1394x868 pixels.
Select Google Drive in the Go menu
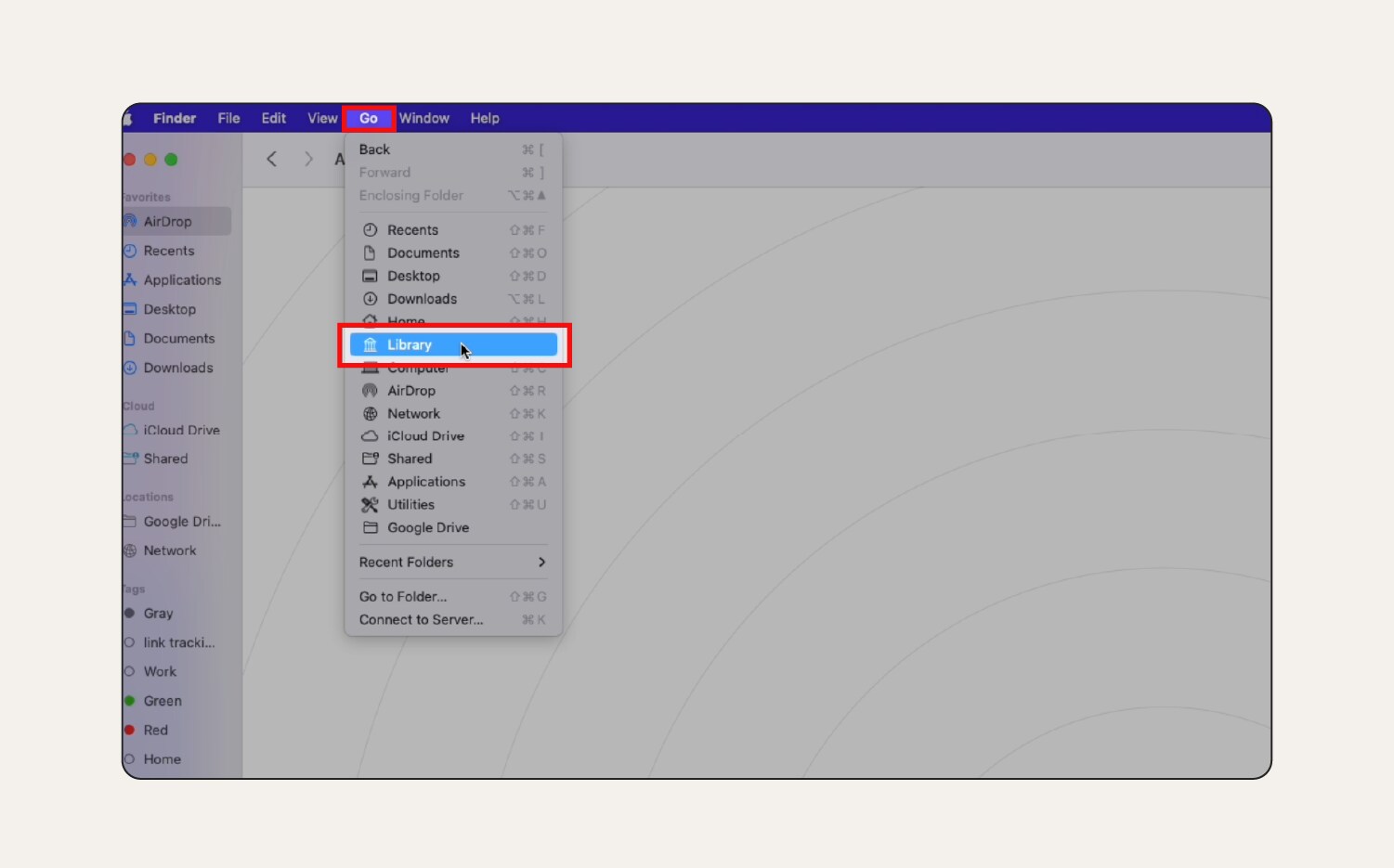click(x=453, y=527)
